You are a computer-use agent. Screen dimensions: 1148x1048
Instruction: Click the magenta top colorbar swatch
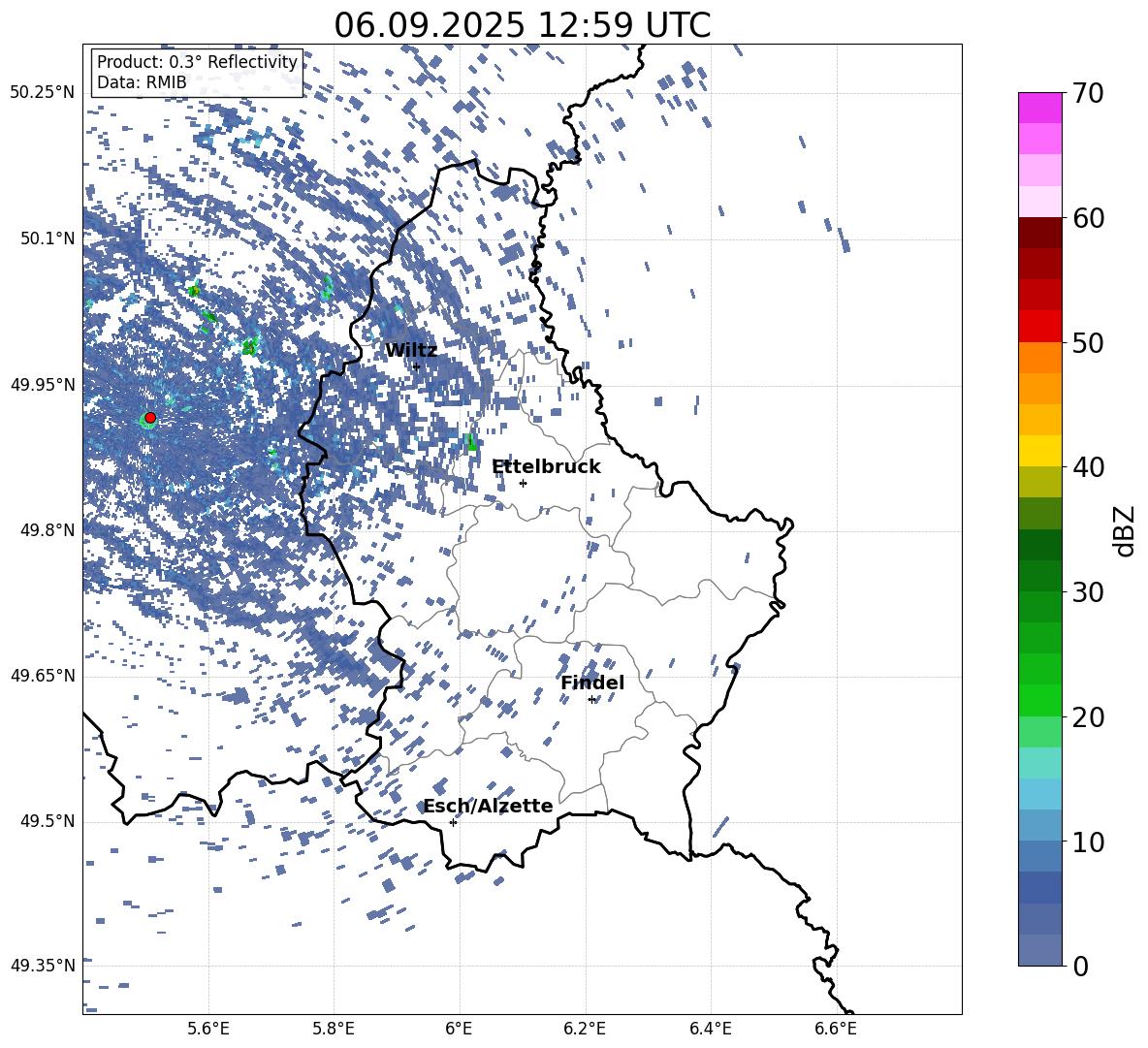point(1039,108)
